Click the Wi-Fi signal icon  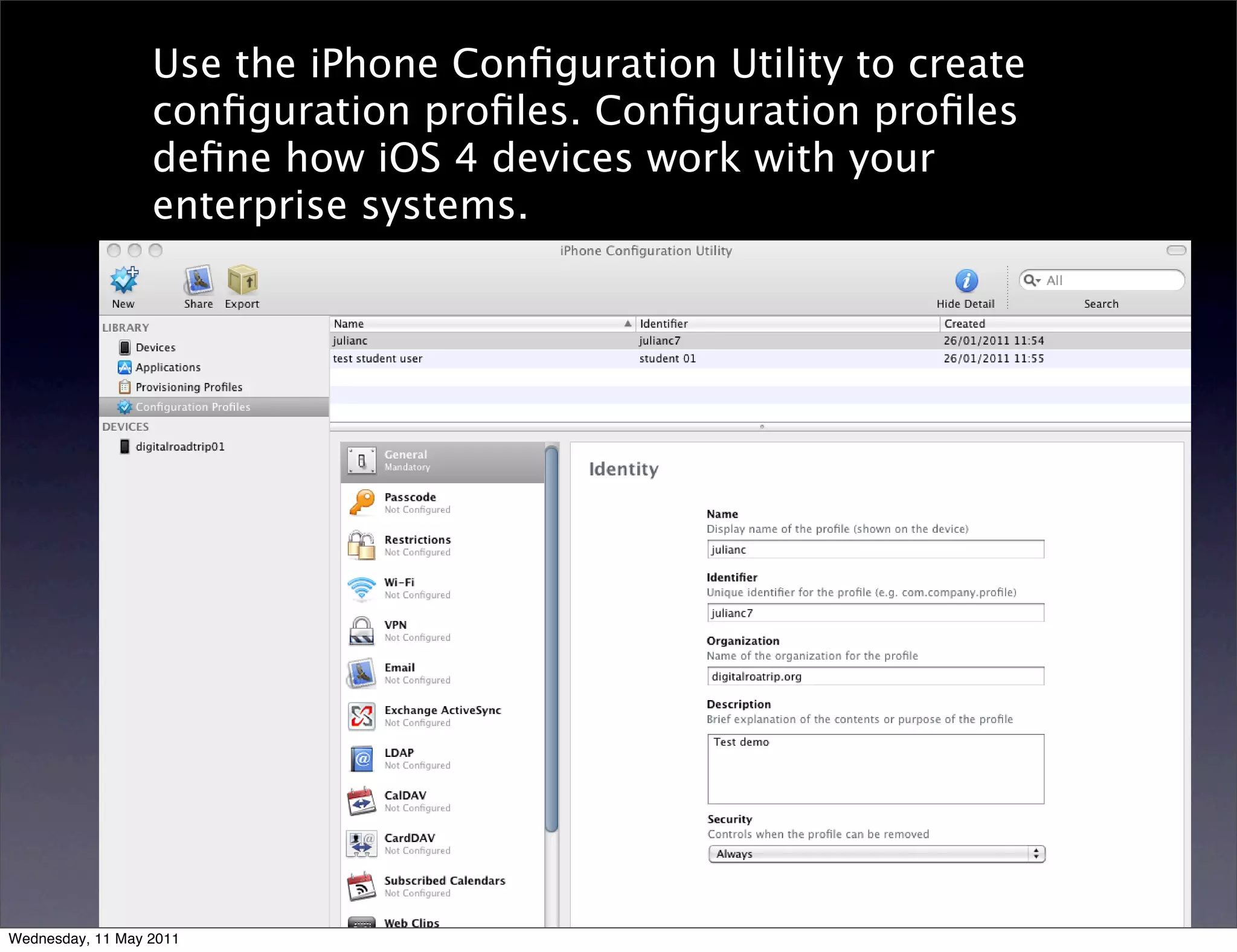click(361, 588)
